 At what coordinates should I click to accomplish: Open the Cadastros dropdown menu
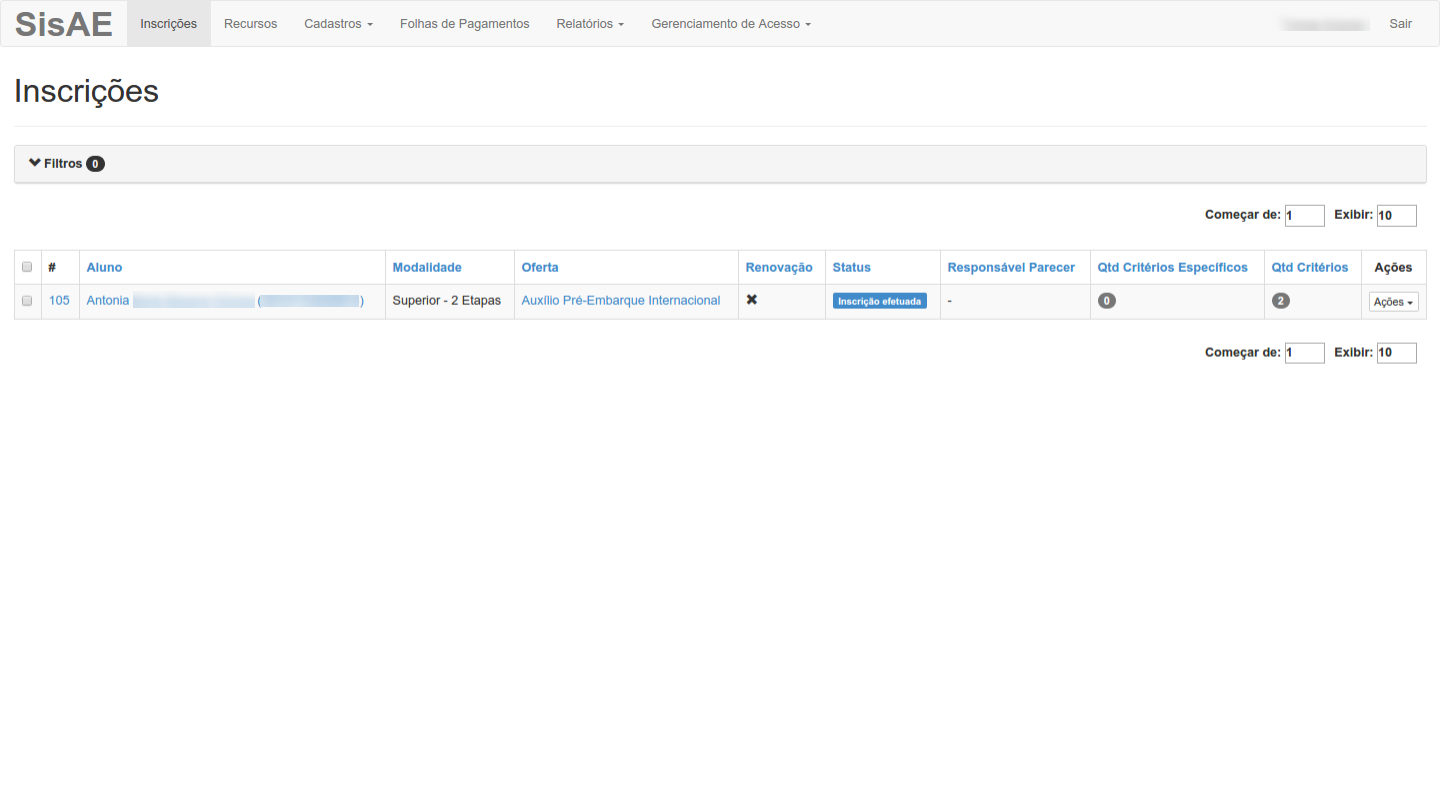(338, 24)
